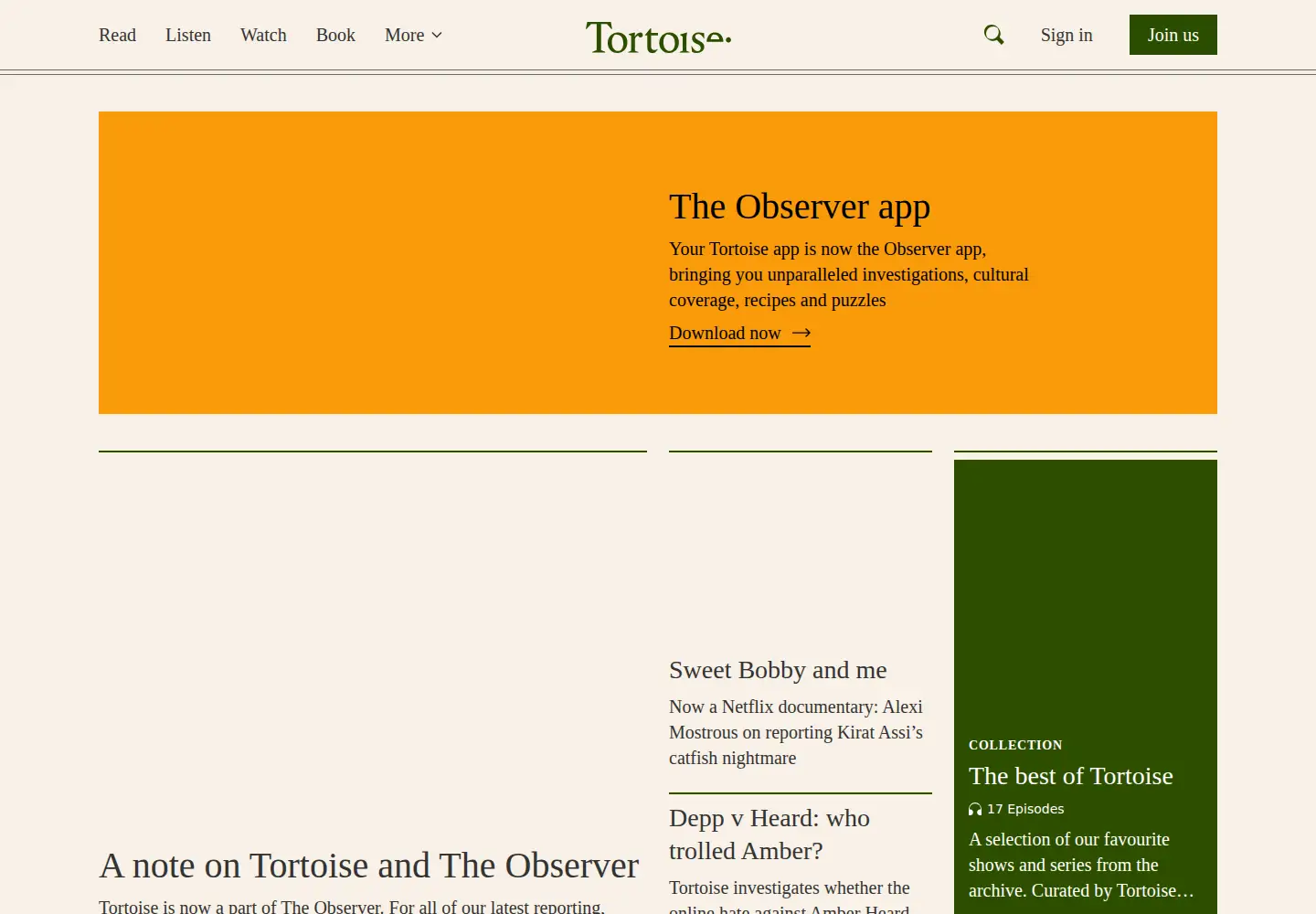Click 'Tortoise is now a part of The Observer' text
Screen dimensions: 1316x914
coord(352,906)
